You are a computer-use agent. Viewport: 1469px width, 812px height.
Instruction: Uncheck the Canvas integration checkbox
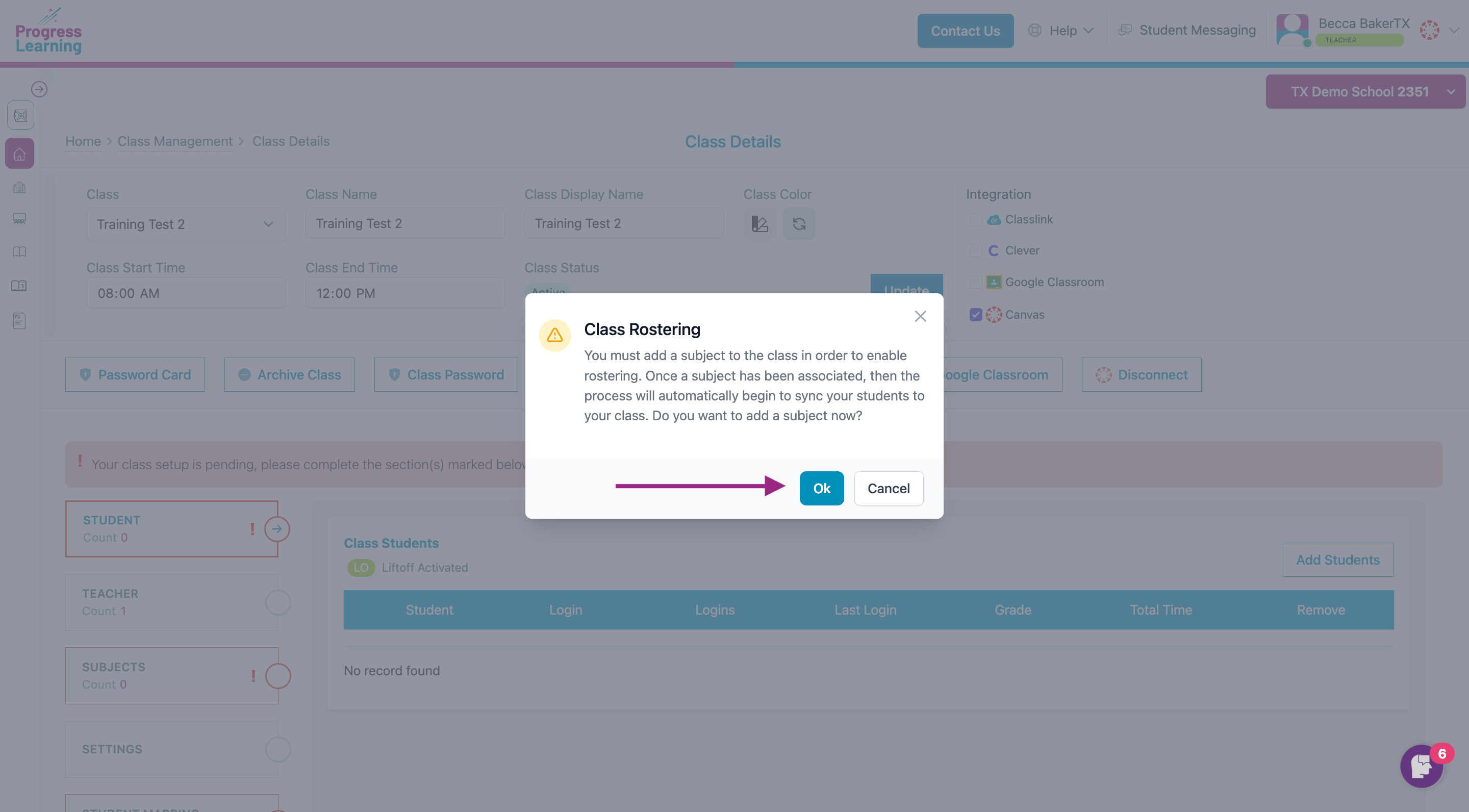[976, 315]
